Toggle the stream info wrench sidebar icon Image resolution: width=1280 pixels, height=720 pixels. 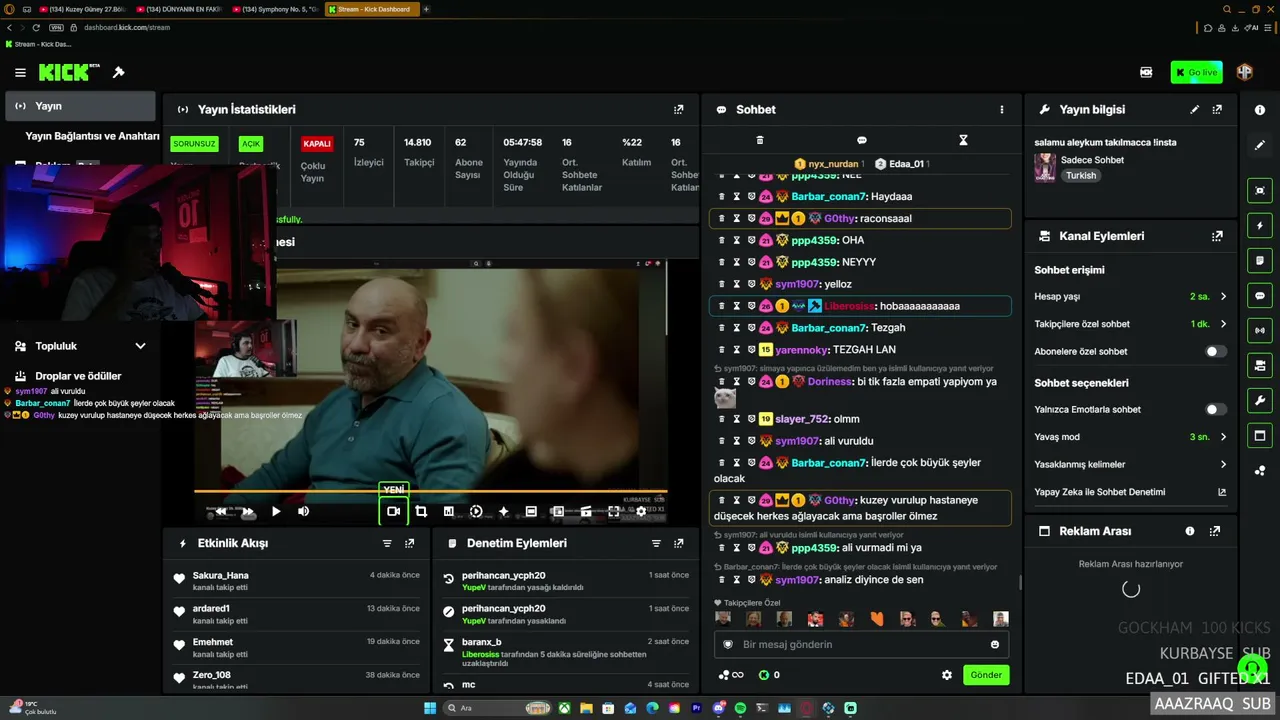tap(1260, 400)
